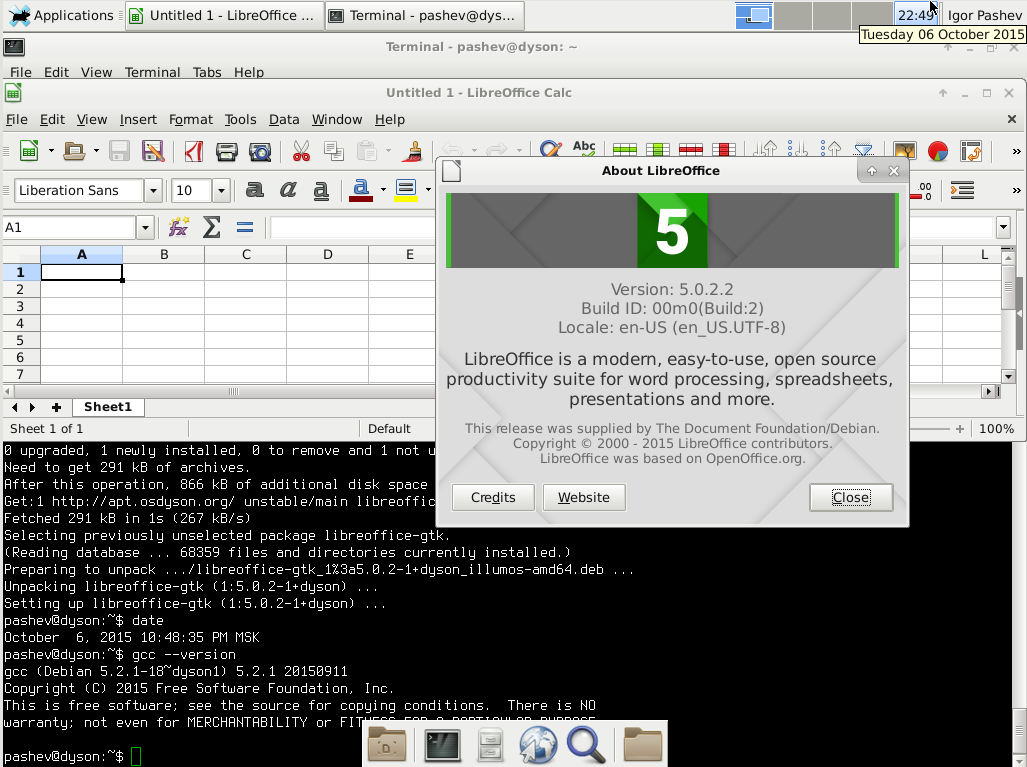Expand the formula bar dropdown arrow

[x=1003, y=228]
